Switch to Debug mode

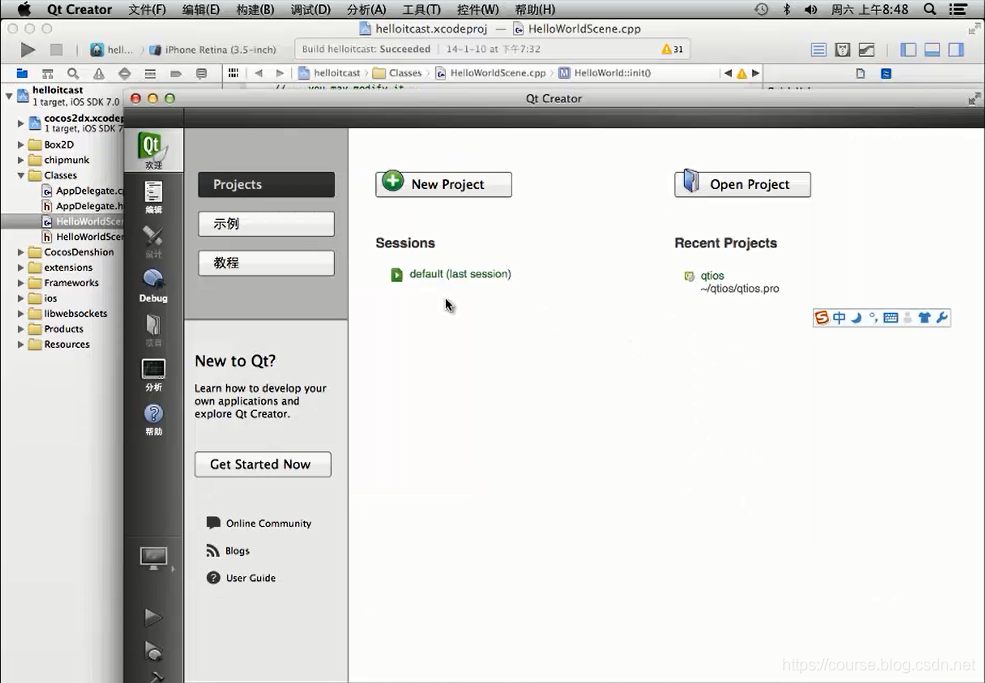click(x=153, y=286)
